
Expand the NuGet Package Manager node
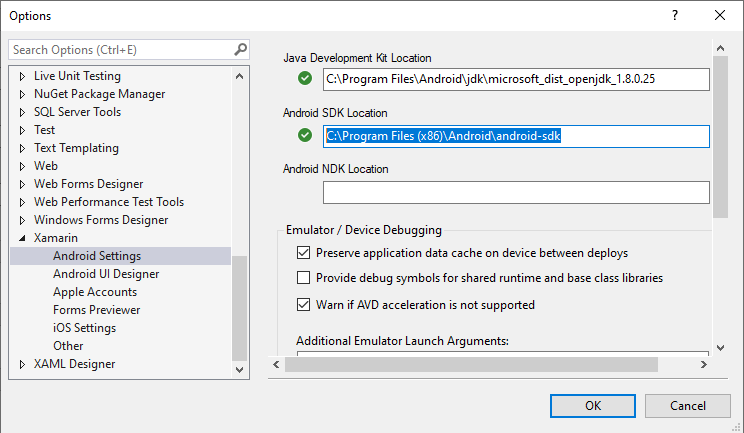click(x=22, y=94)
